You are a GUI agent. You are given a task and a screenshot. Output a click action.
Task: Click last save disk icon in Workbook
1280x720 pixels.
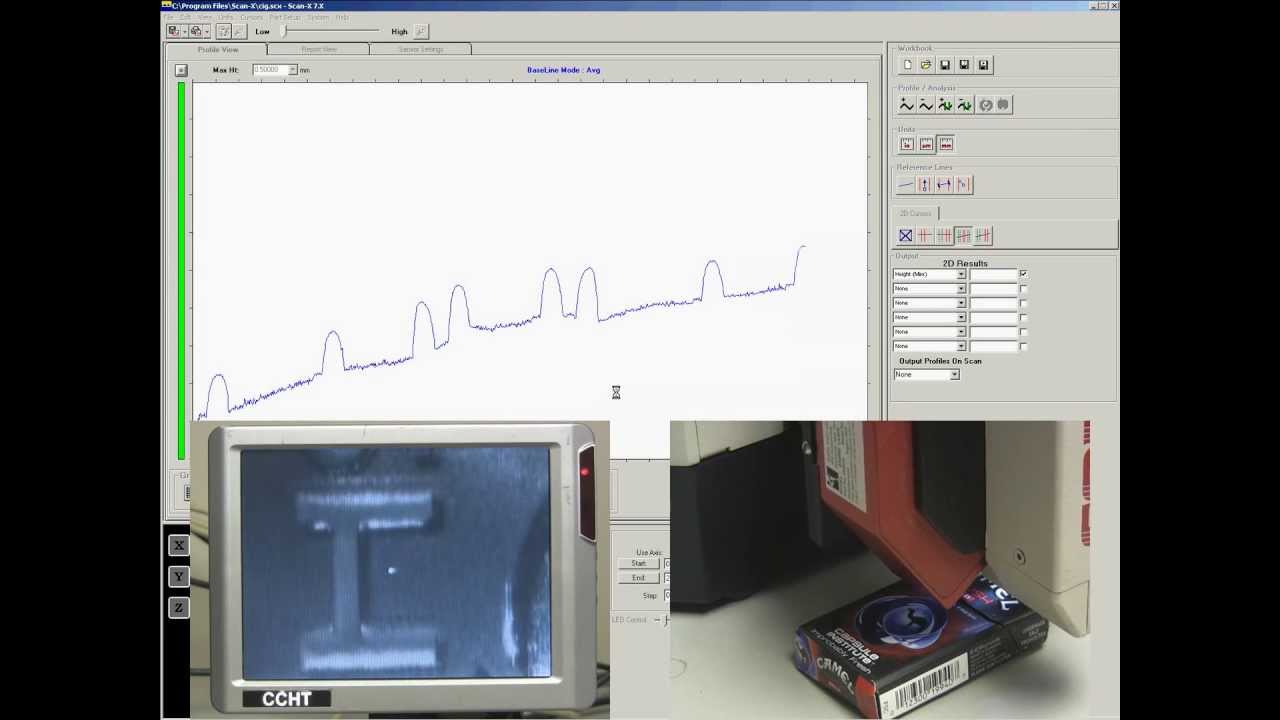coord(984,65)
